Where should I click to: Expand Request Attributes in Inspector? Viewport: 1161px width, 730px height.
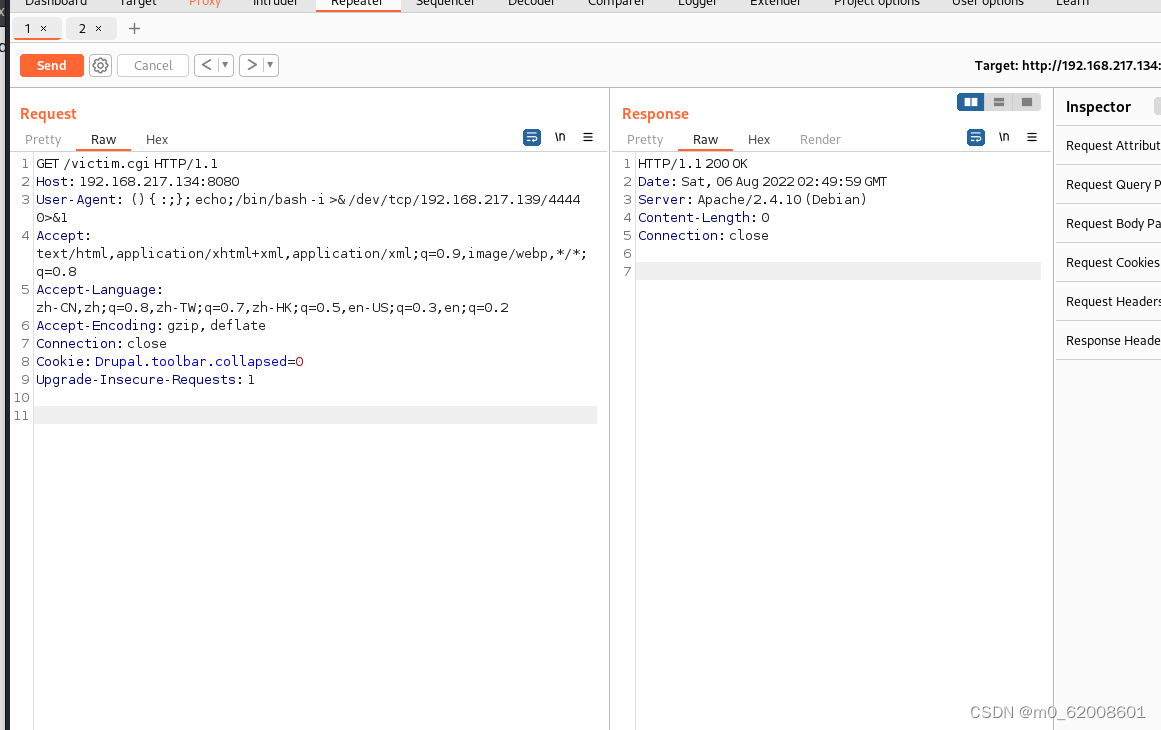tap(1108, 146)
